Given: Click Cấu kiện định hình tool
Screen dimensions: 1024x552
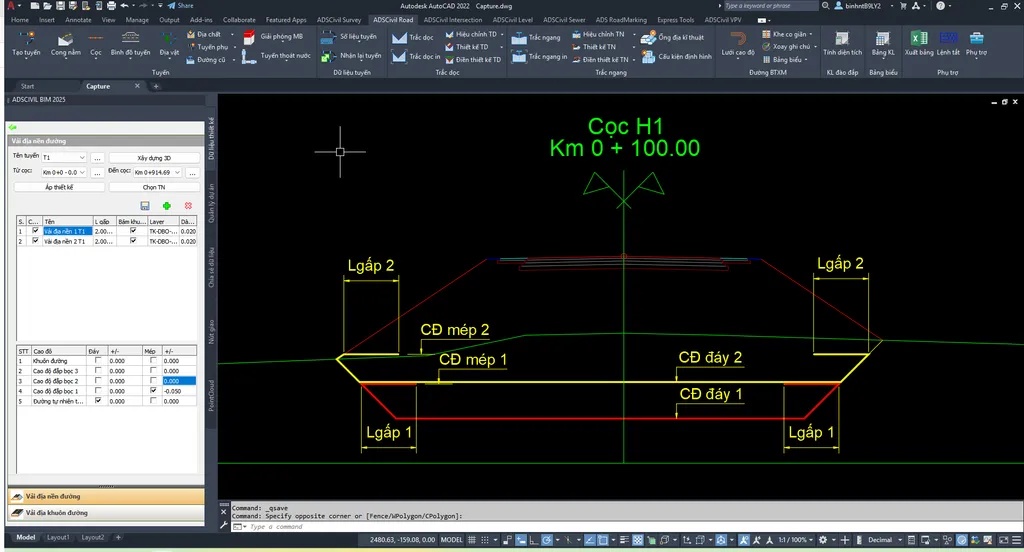Looking at the screenshot, I should pos(677,57).
